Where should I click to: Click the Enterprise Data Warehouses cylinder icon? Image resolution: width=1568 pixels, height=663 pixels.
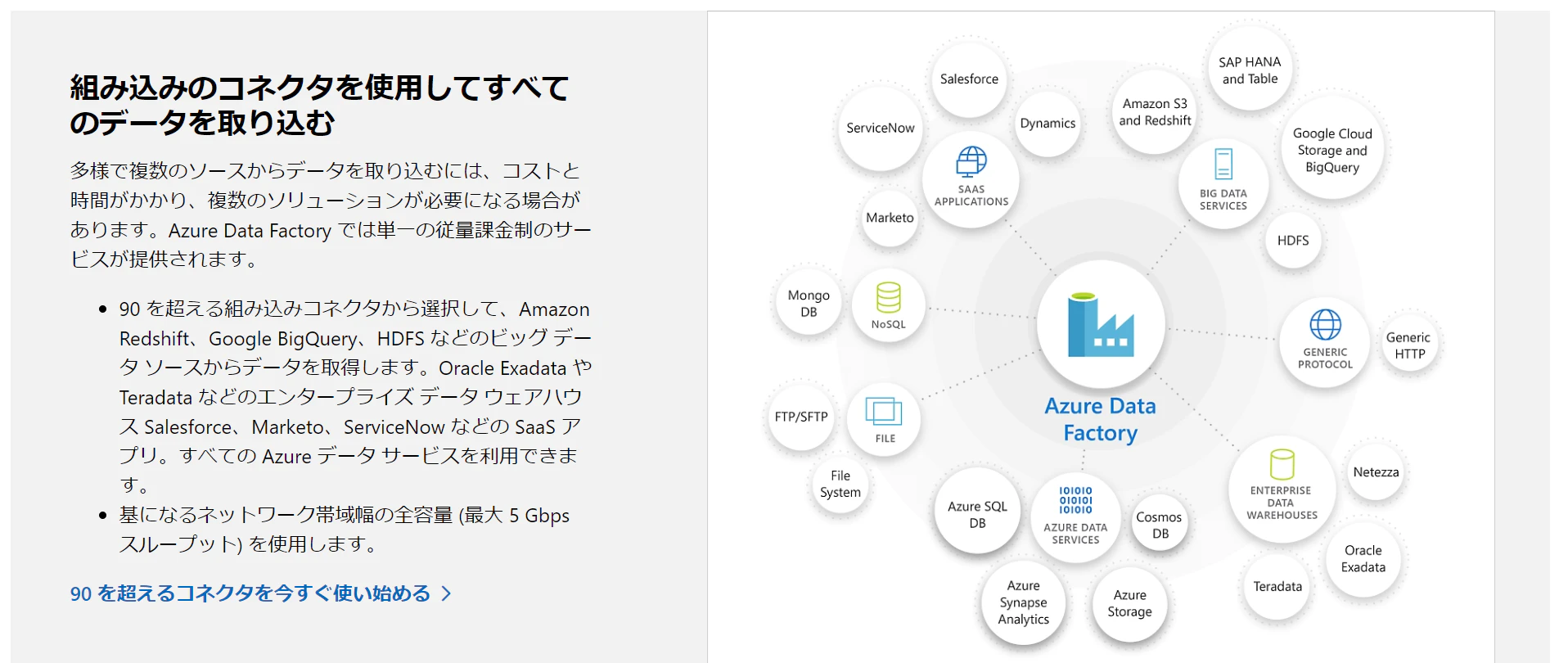[1282, 464]
